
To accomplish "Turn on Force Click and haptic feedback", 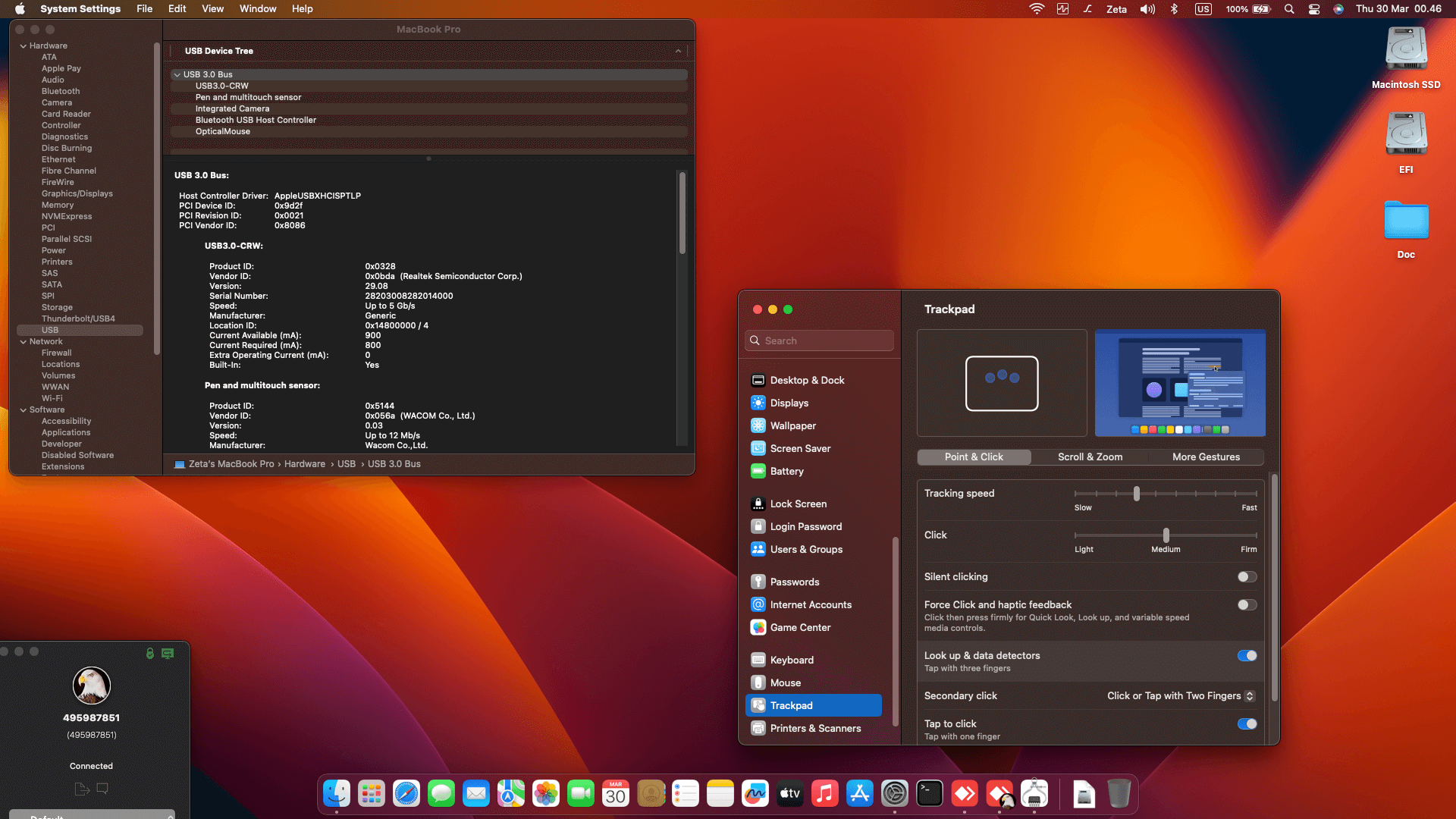I will click(x=1246, y=604).
